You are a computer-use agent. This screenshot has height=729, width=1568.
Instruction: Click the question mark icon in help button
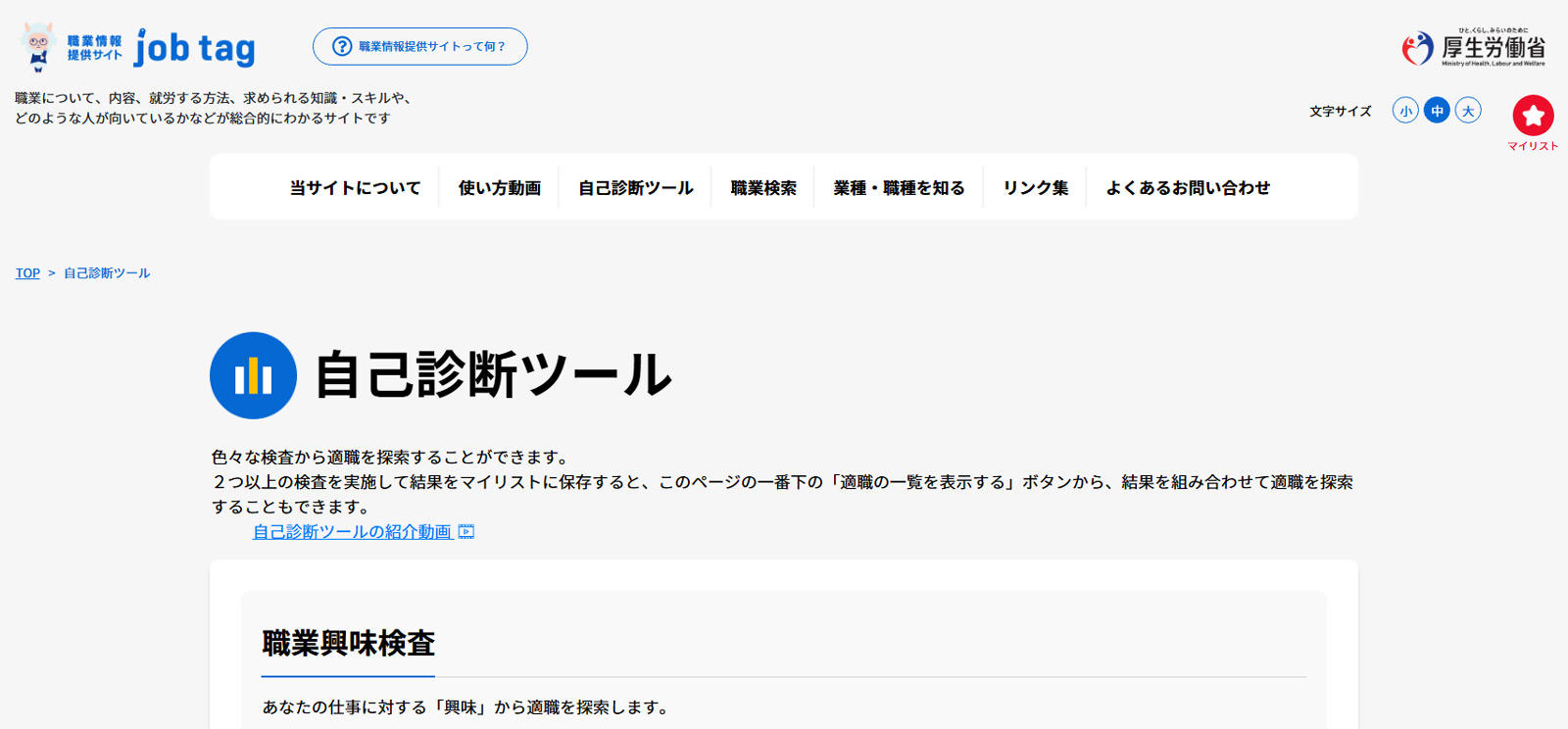point(342,47)
